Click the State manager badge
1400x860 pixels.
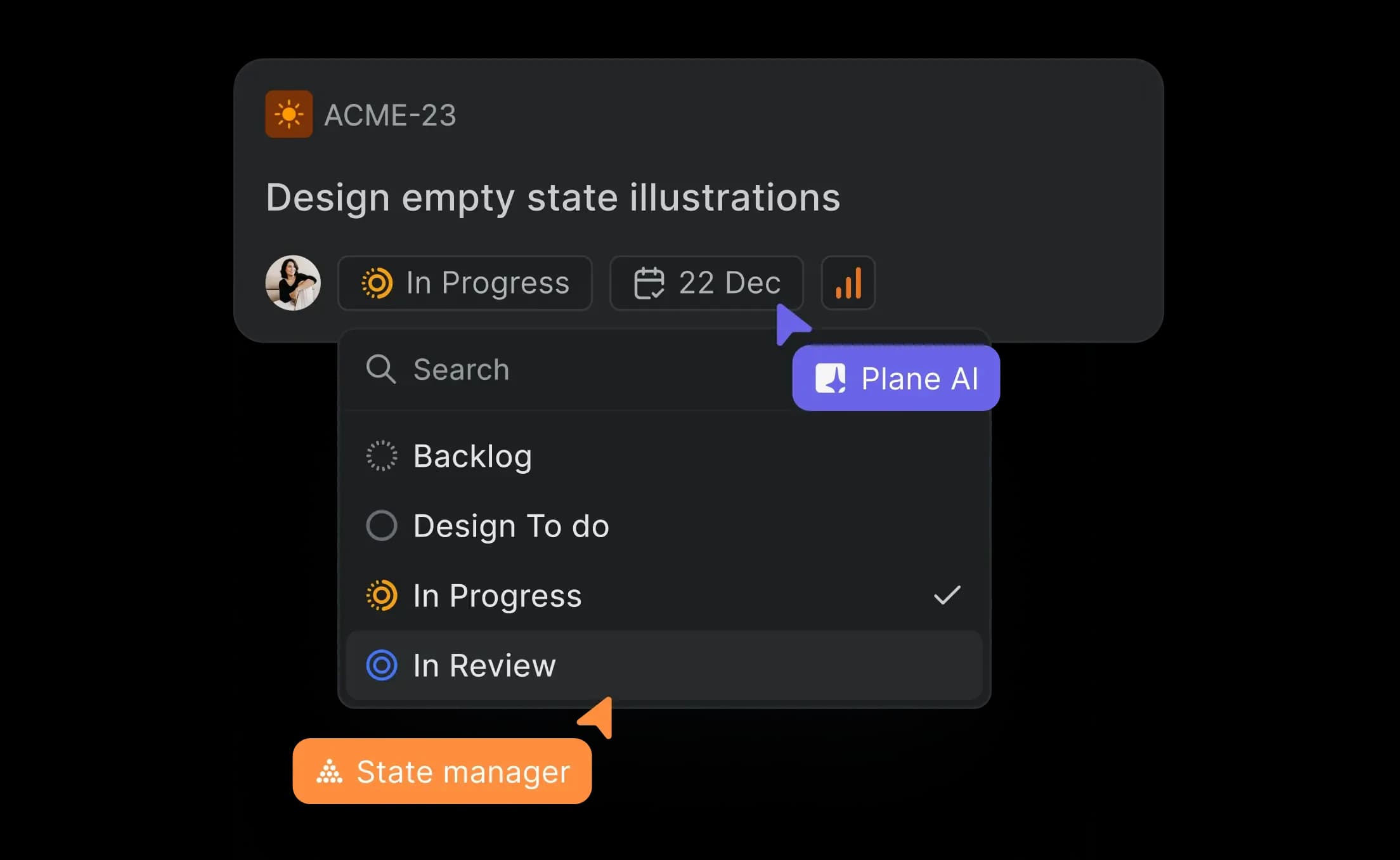coord(442,772)
